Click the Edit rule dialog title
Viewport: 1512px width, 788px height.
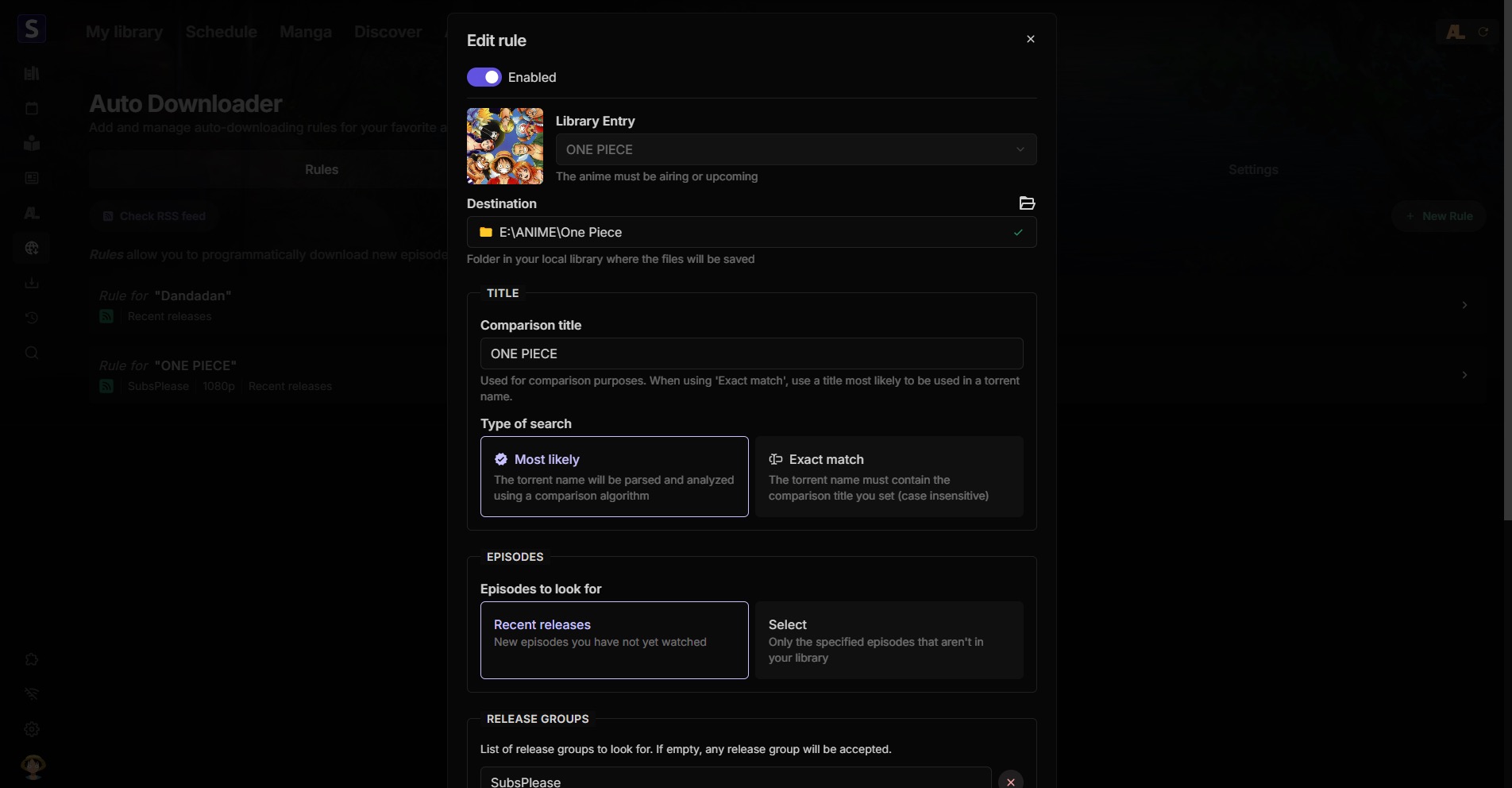496,41
